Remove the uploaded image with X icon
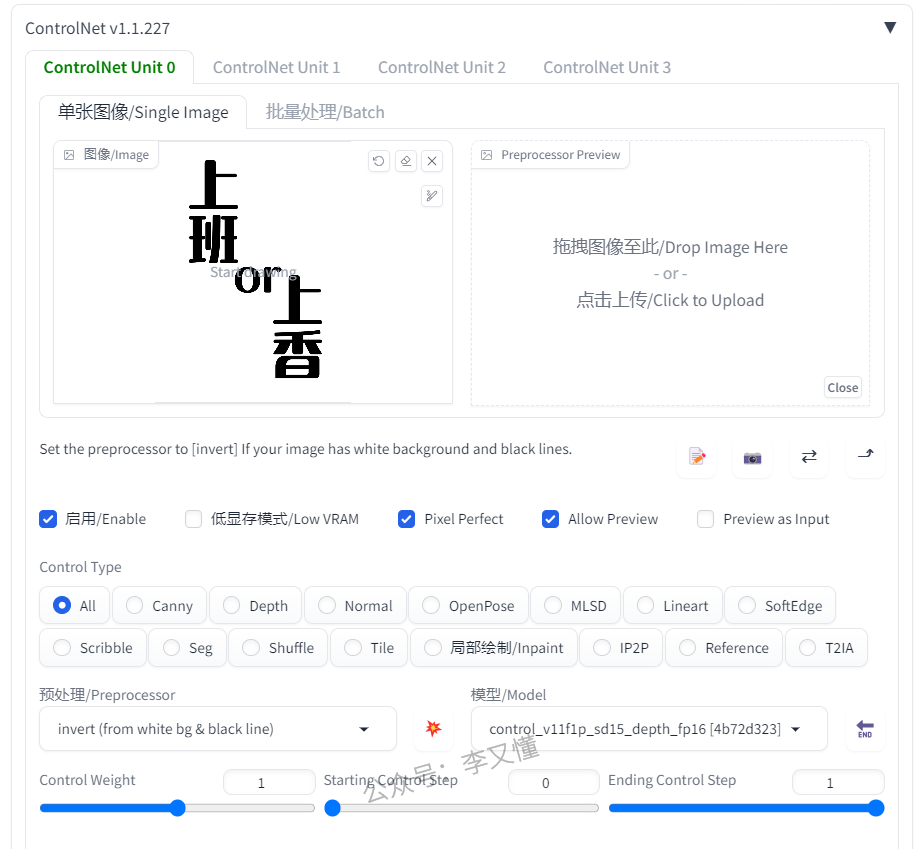Screen dimensions: 916x849 point(432,161)
